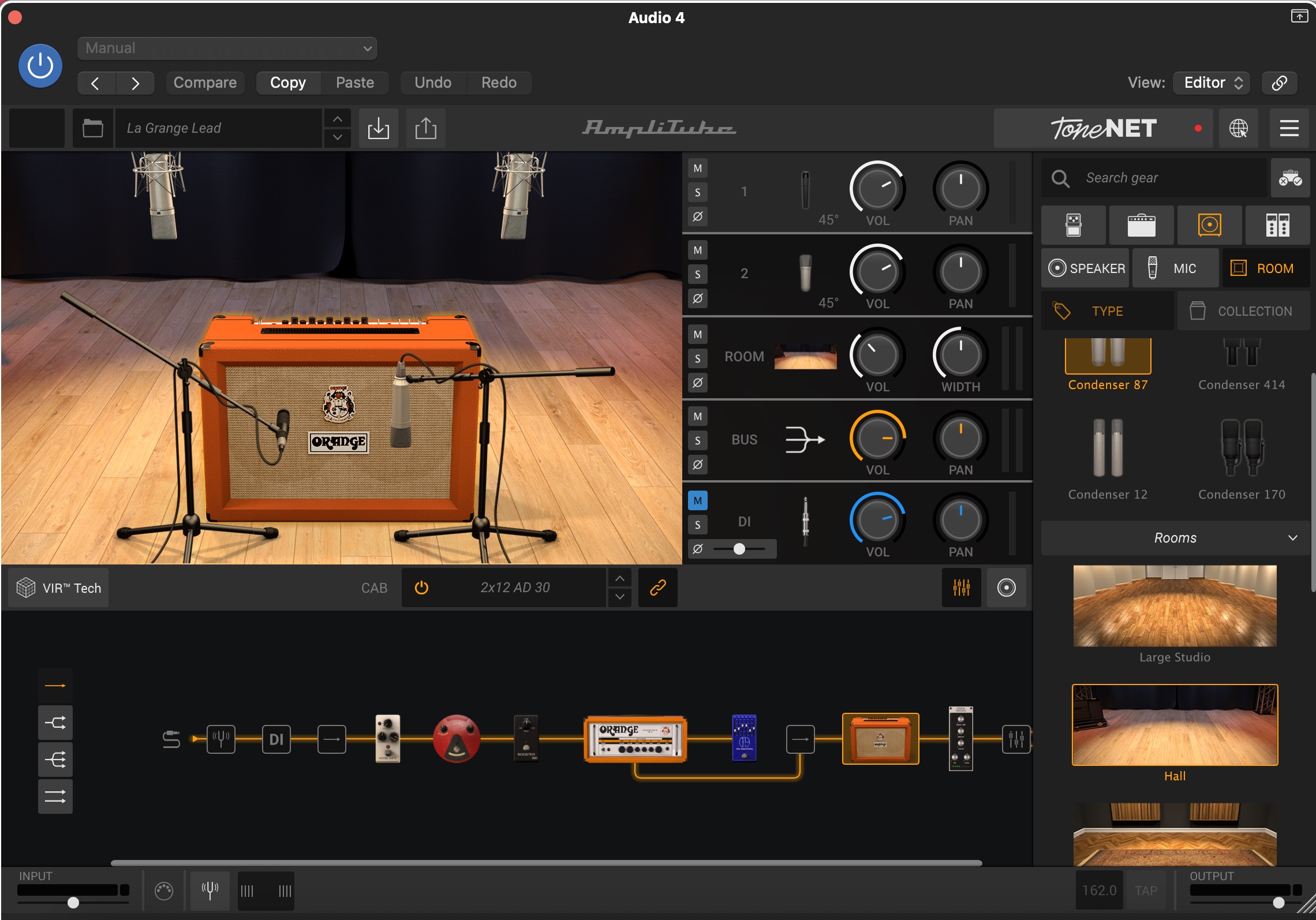Select the stomp pedal gear category
The height and width of the screenshot is (920, 1316).
click(1074, 225)
